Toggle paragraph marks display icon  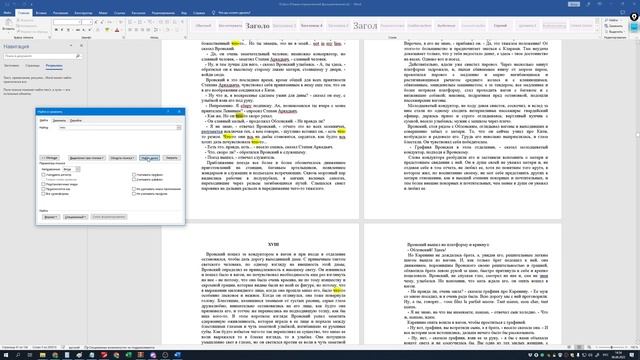tap(182, 22)
